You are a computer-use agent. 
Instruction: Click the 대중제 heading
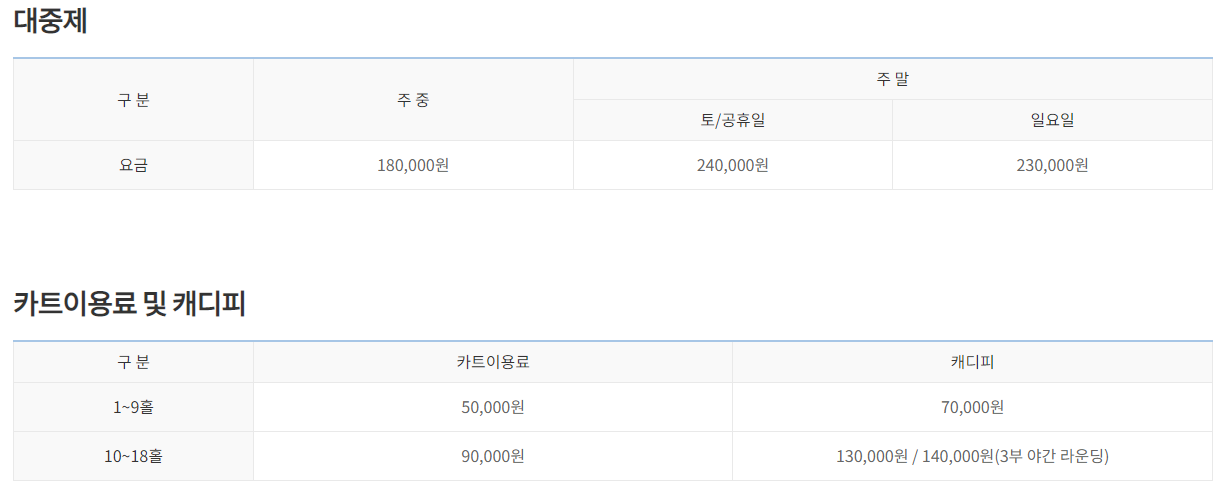[x=50, y=21]
